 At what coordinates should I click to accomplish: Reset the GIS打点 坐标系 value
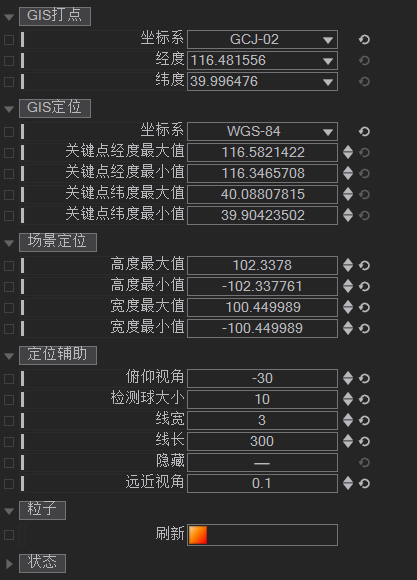click(x=364, y=40)
